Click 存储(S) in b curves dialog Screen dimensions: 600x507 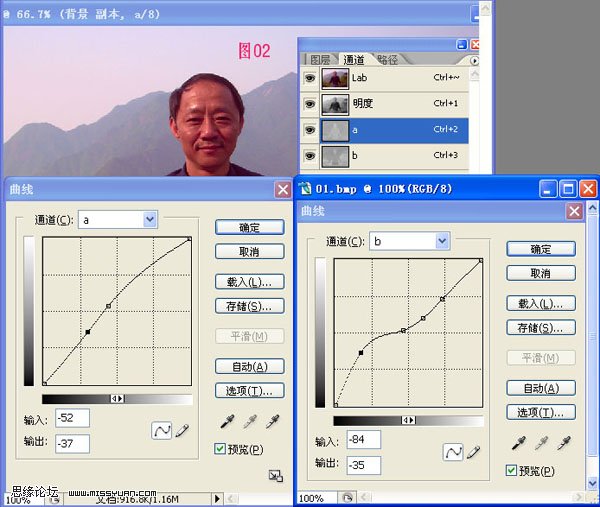[x=541, y=328]
